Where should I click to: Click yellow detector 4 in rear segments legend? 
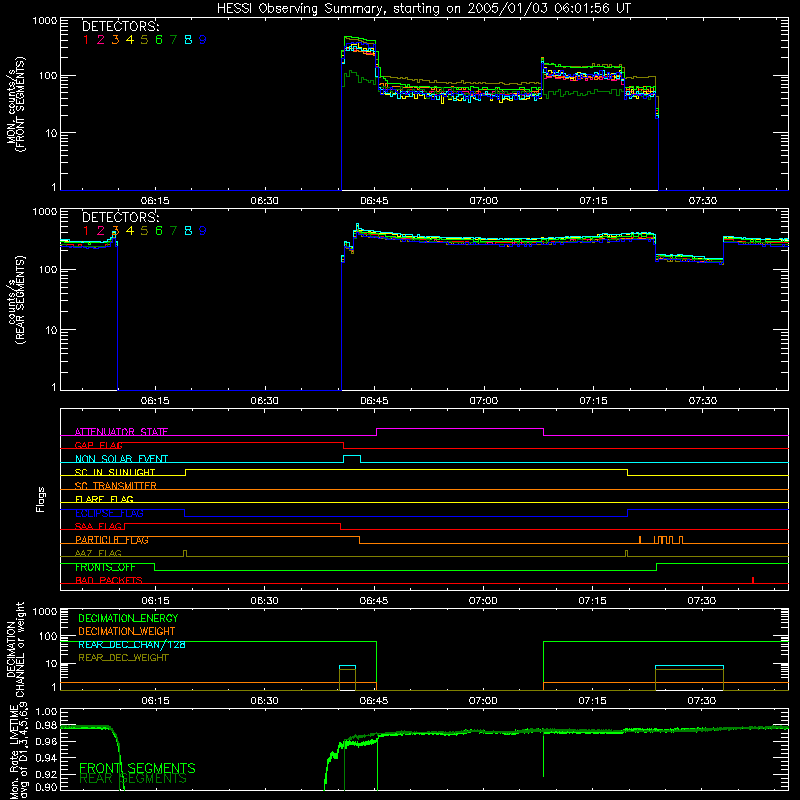pos(130,231)
